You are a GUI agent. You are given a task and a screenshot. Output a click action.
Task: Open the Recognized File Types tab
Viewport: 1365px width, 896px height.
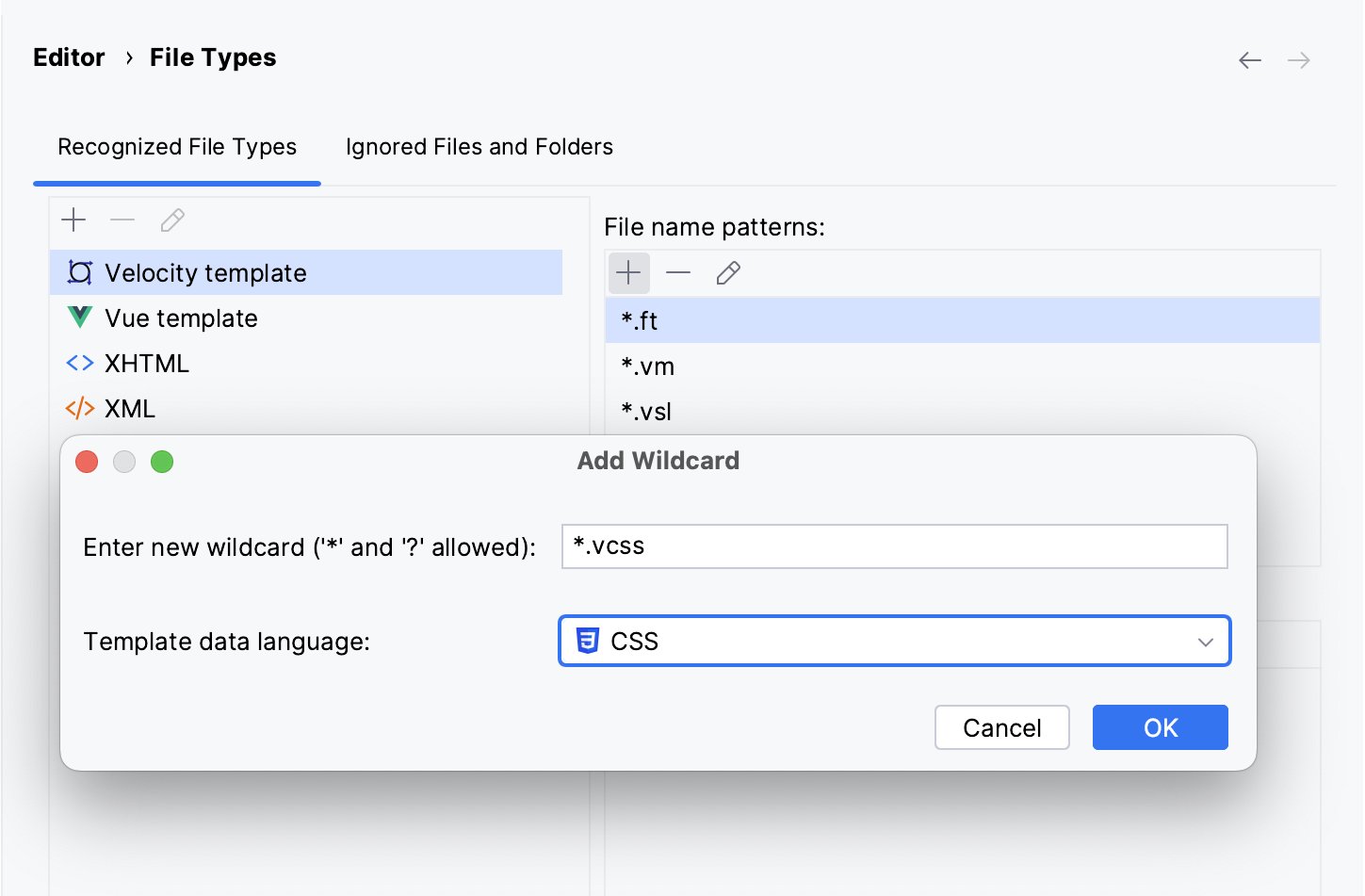177,147
